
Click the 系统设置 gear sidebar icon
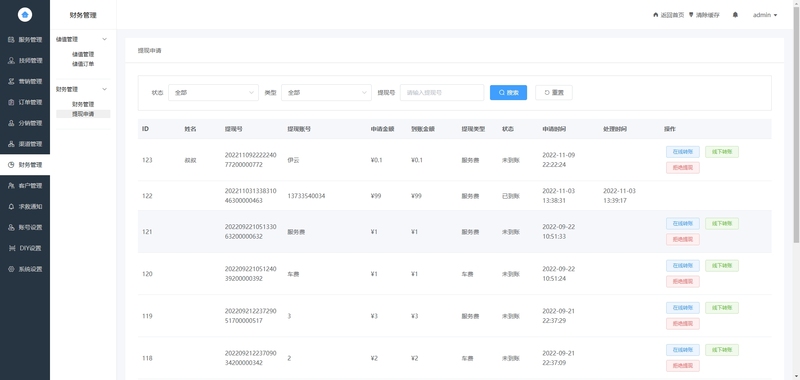(x=11, y=269)
